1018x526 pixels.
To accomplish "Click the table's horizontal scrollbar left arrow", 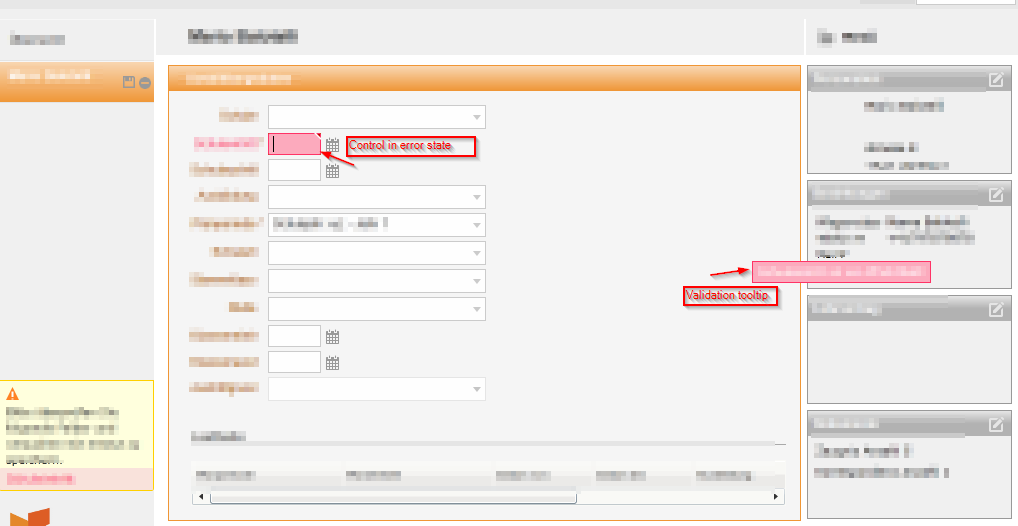I will pyautogui.click(x=201, y=497).
